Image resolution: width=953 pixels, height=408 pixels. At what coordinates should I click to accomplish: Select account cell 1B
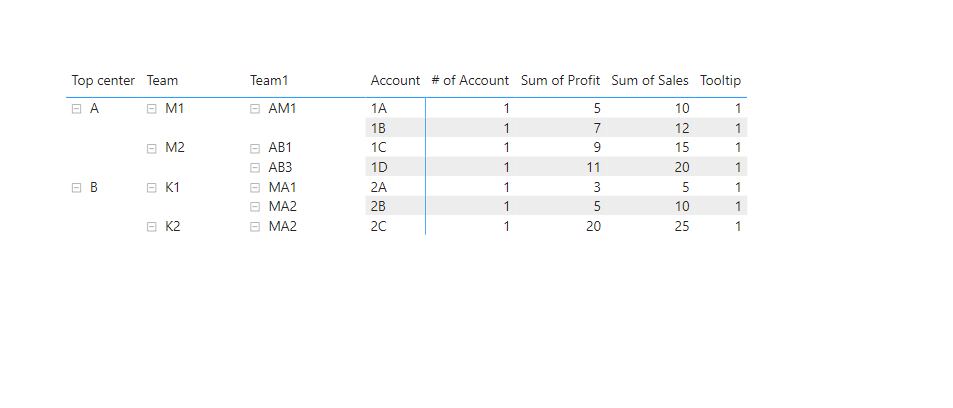[x=395, y=128]
